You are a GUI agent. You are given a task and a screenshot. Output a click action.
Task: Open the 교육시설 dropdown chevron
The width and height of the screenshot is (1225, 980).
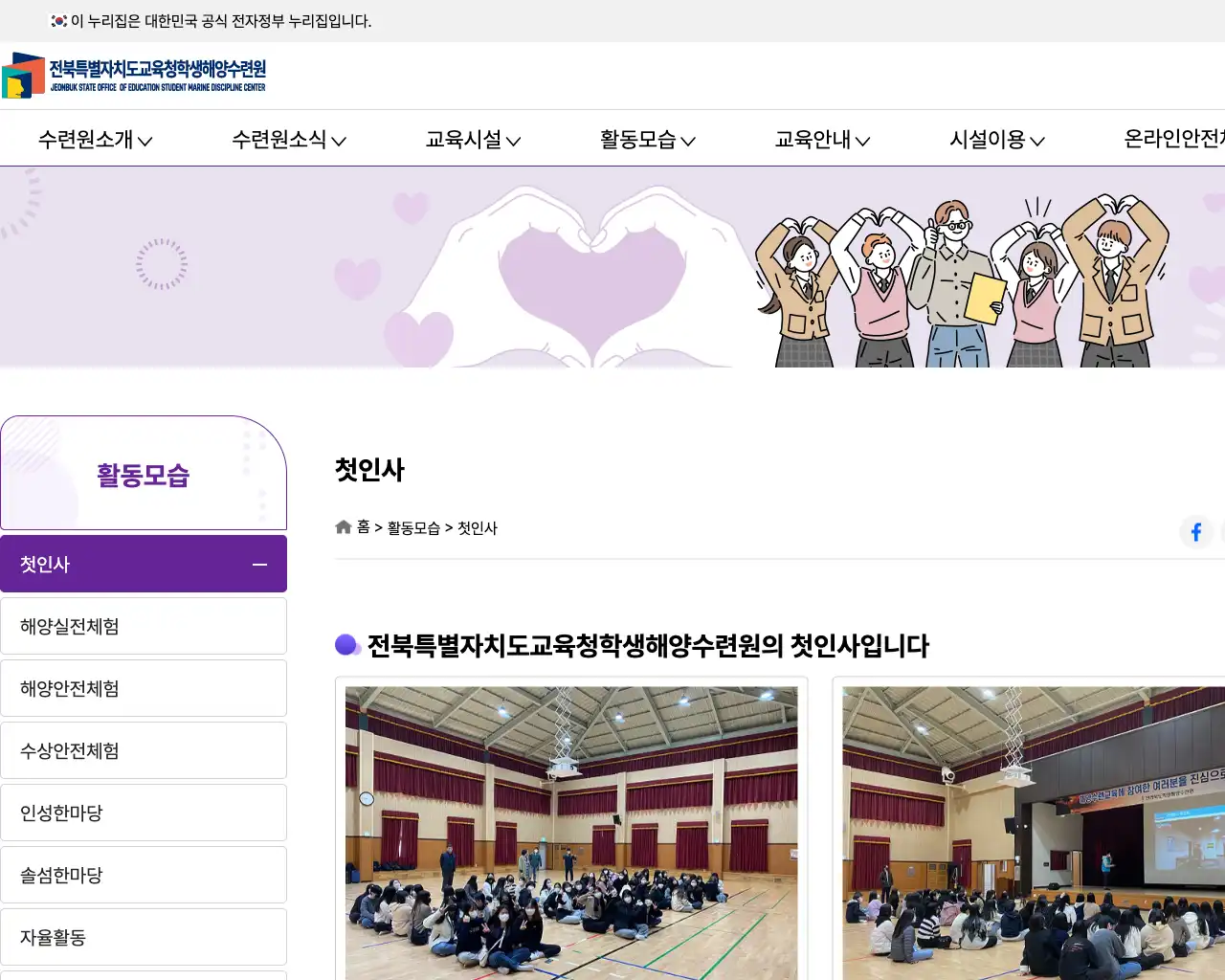coord(514,141)
